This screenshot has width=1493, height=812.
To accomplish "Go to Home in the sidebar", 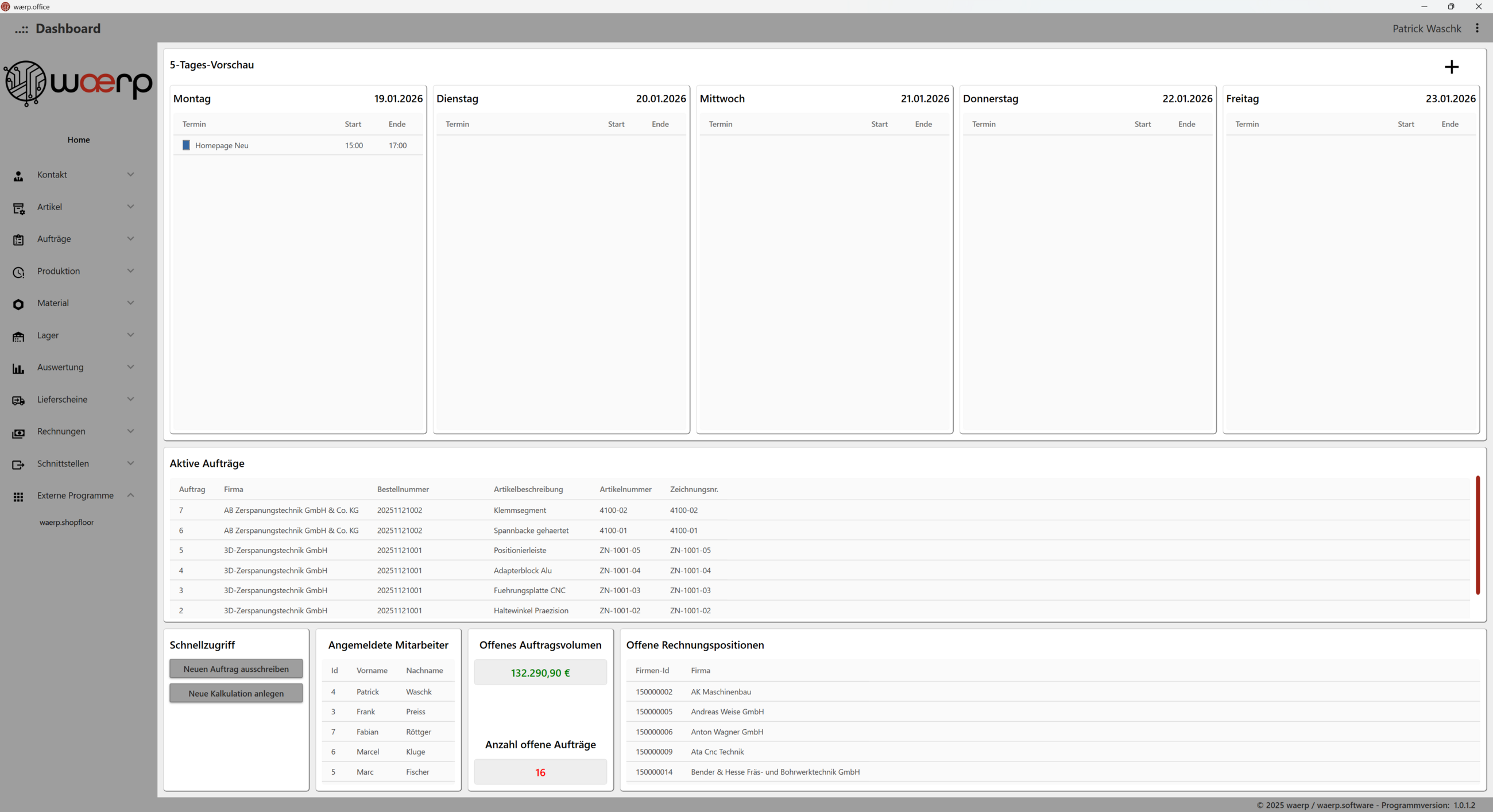I will (x=78, y=140).
